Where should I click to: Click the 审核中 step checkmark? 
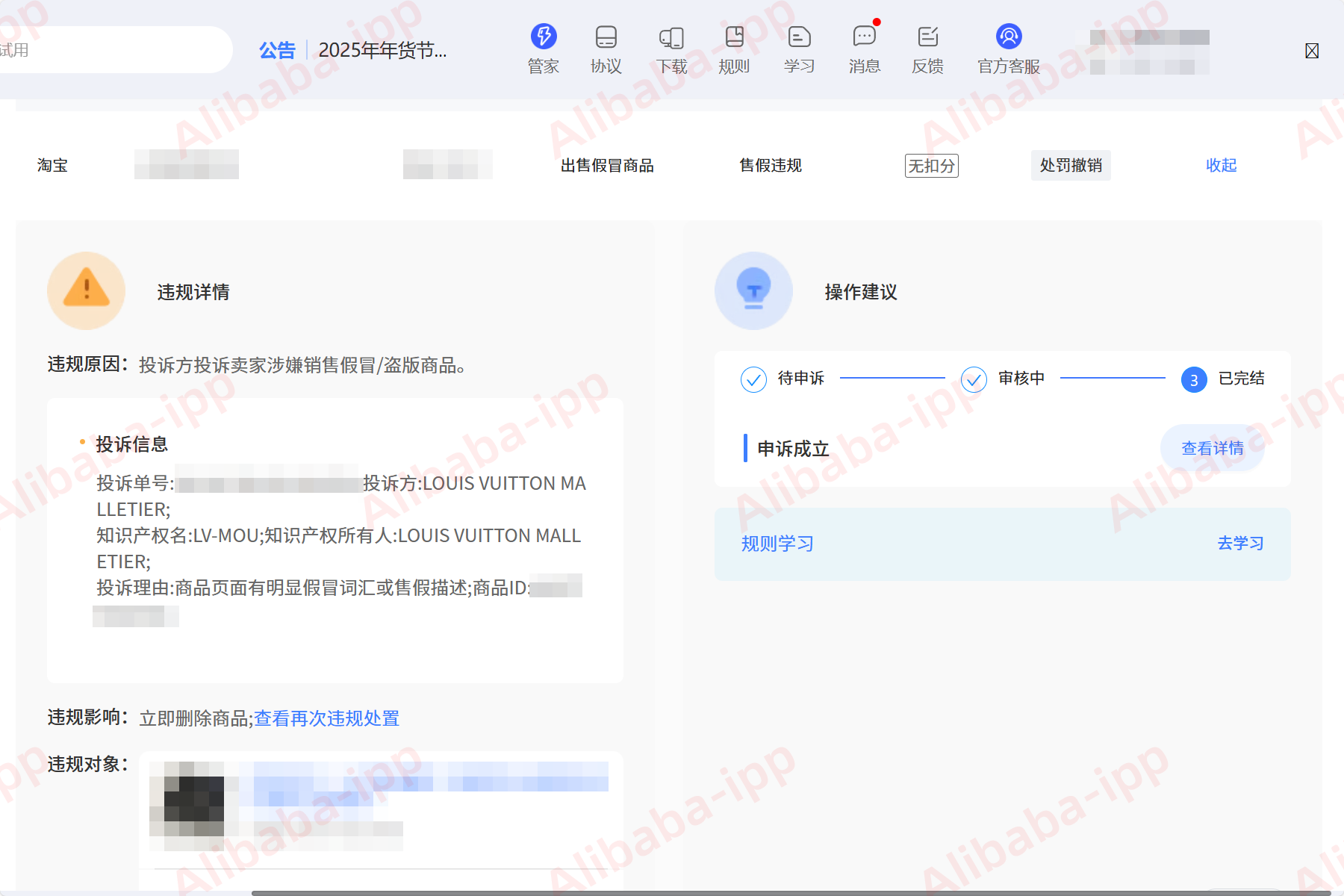tap(974, 379)
